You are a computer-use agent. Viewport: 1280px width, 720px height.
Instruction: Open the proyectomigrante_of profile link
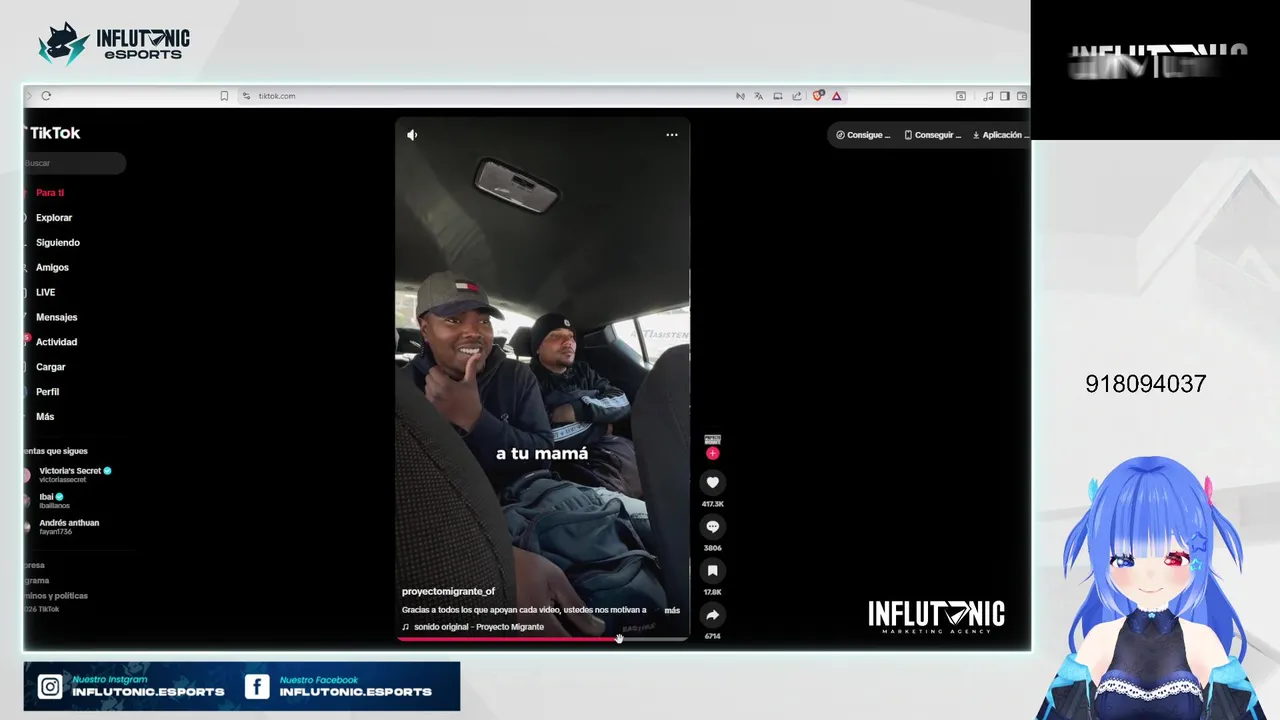[448, 592]
